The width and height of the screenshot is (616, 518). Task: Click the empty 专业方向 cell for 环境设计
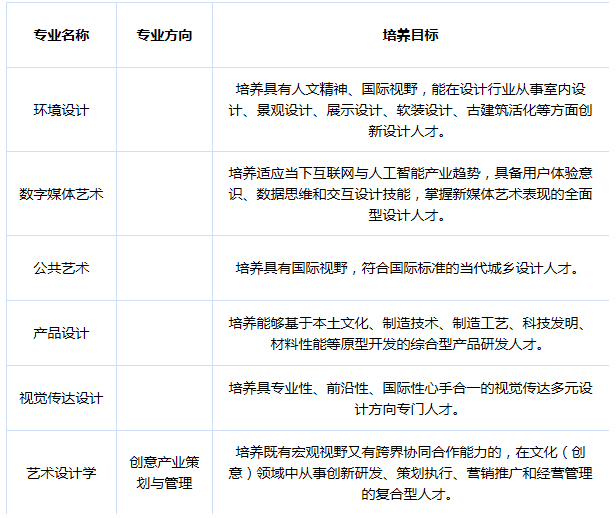coord(165,110)
